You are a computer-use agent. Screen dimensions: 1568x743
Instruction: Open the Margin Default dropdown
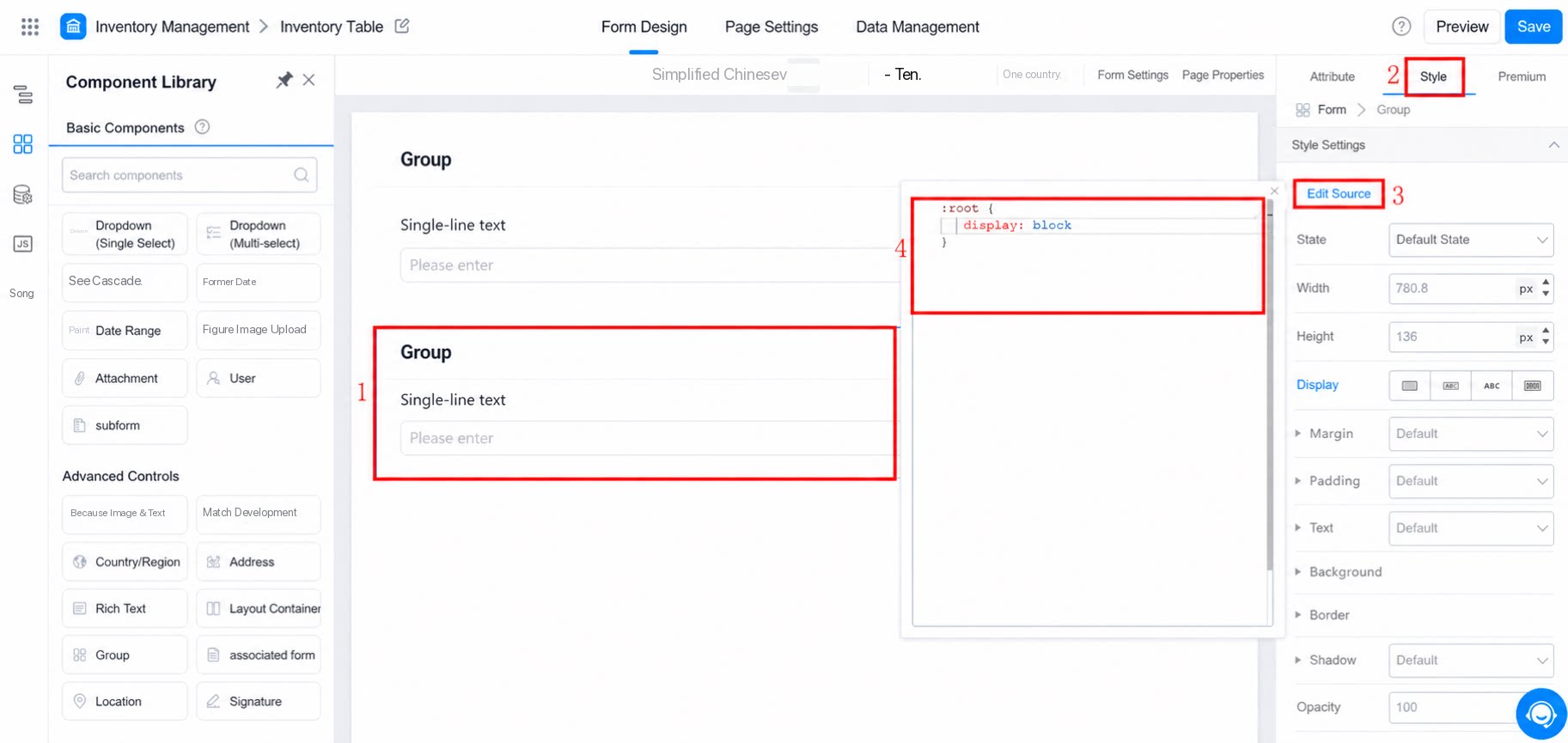(1471, 434)
